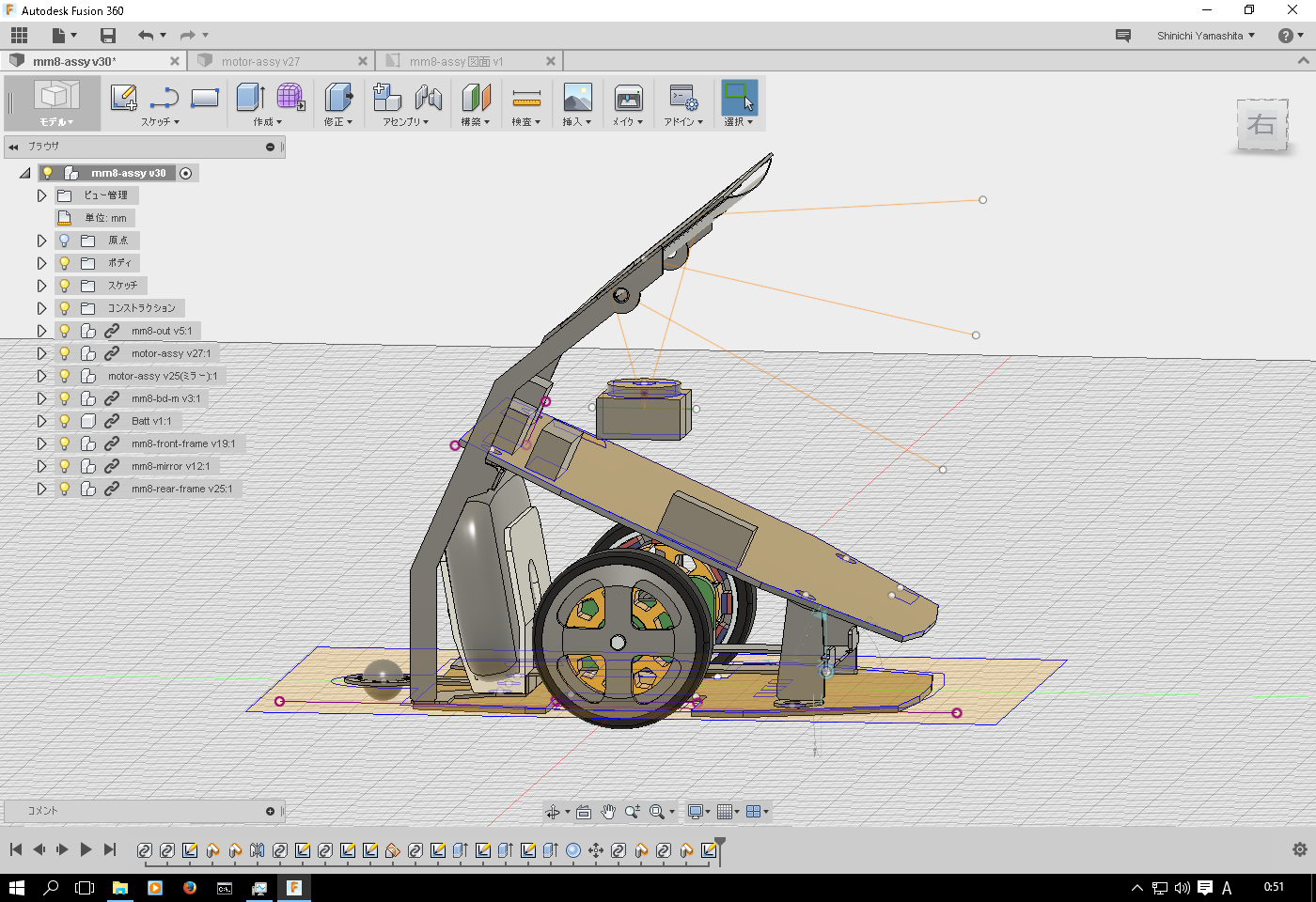
Task: Toggle visibility bulb of mm8-out v5:1
Action: [x=64, y=331]
